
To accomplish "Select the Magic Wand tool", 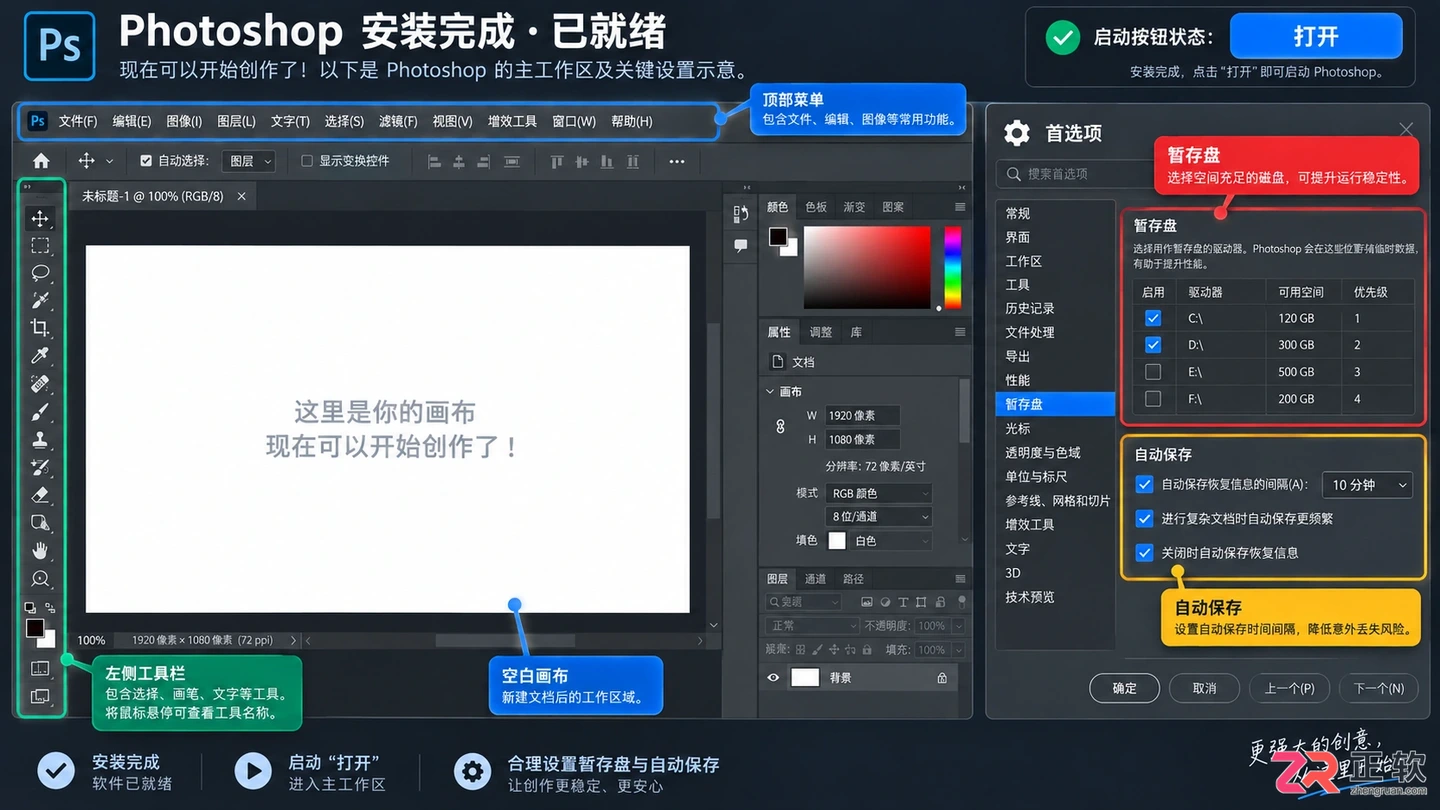I will tap(40, 300).
